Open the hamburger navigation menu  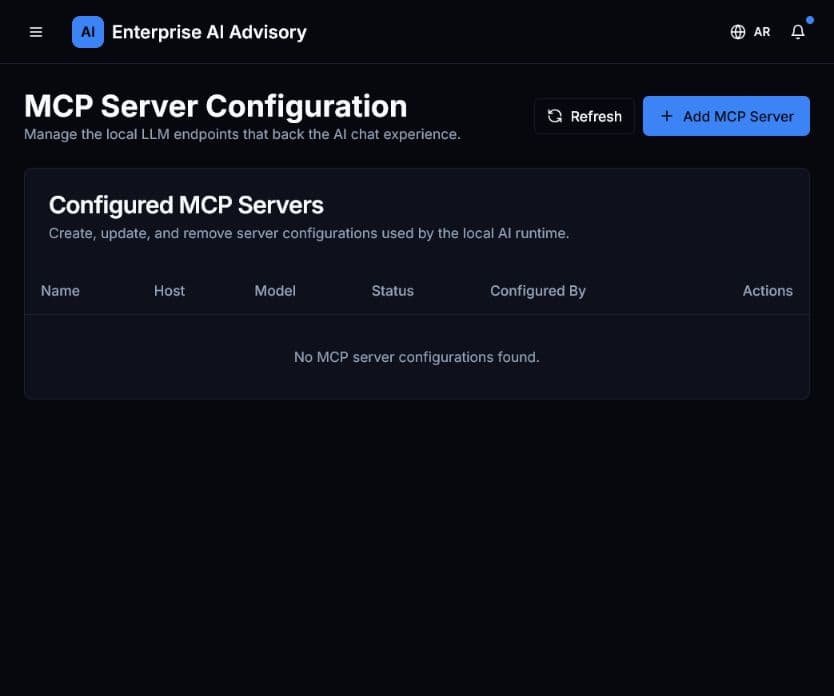(x=36, y=32)
